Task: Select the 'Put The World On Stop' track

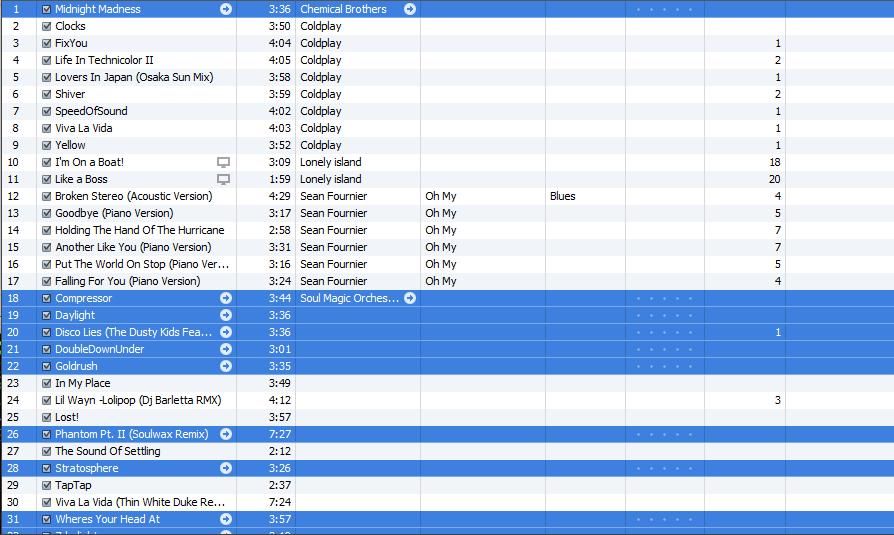Action: coord(142,264)
